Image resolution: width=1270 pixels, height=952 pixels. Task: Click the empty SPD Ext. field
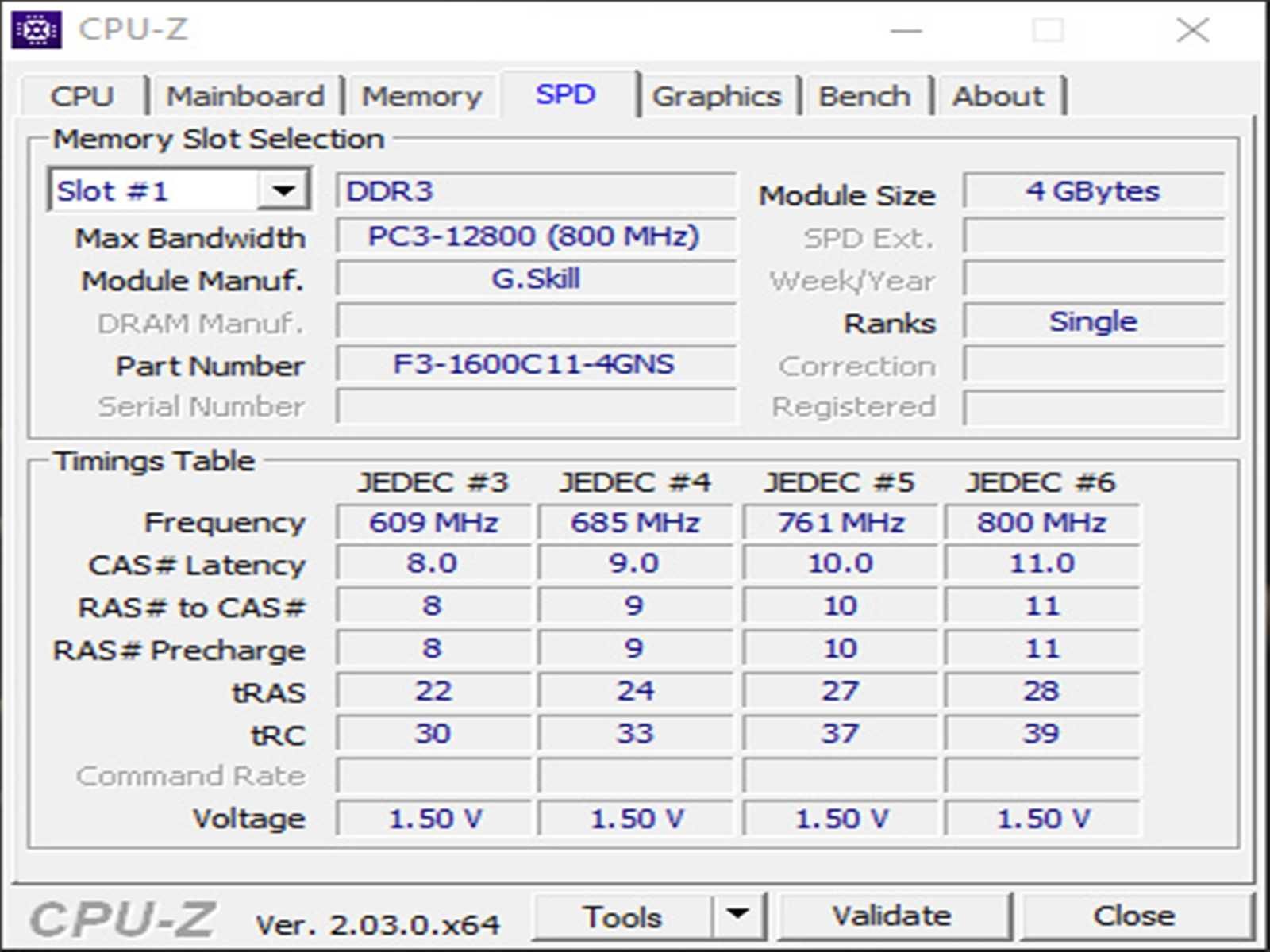click(1094, 236)
